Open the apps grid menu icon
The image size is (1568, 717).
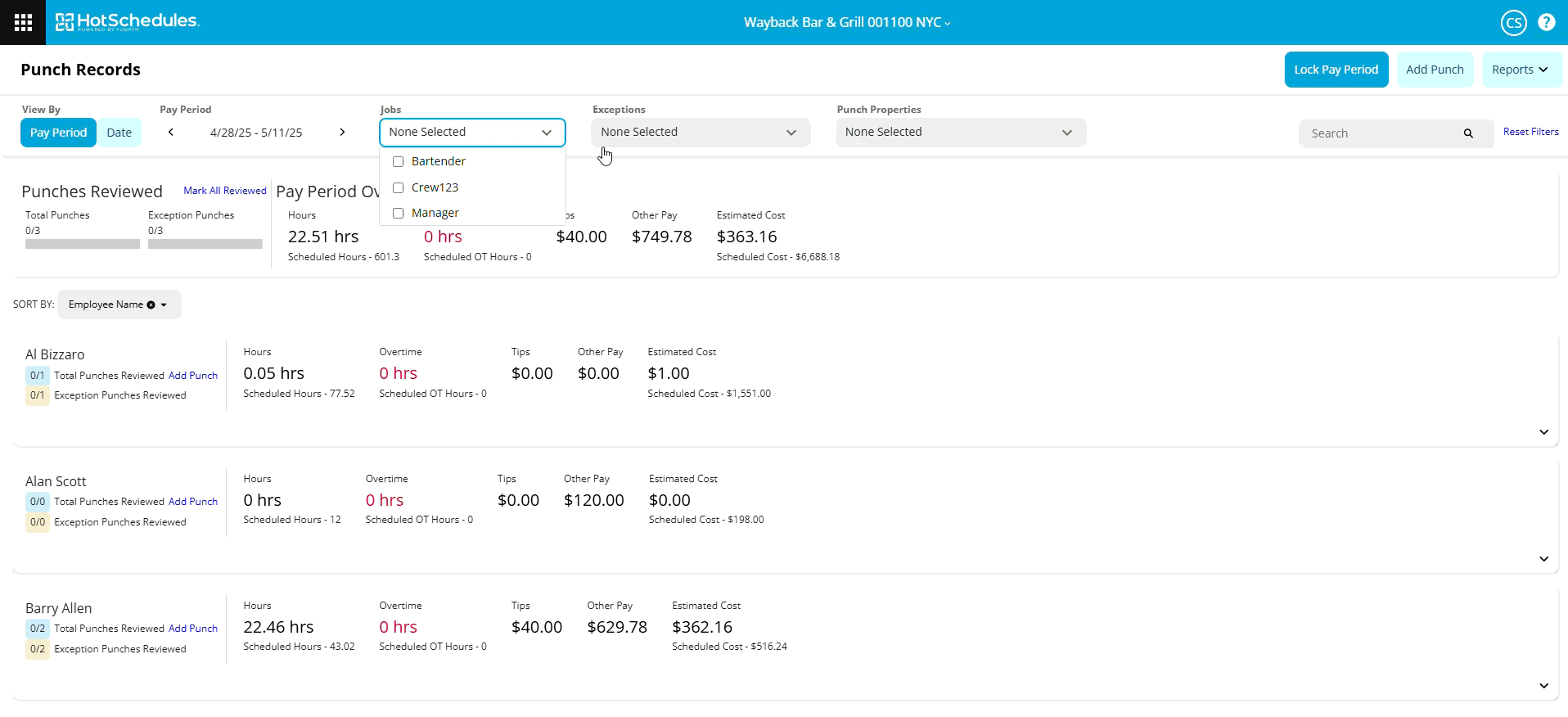tap(23, 22)
